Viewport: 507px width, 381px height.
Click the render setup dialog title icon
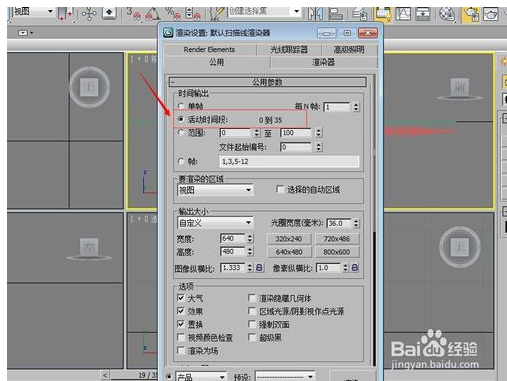coord(168,33)
